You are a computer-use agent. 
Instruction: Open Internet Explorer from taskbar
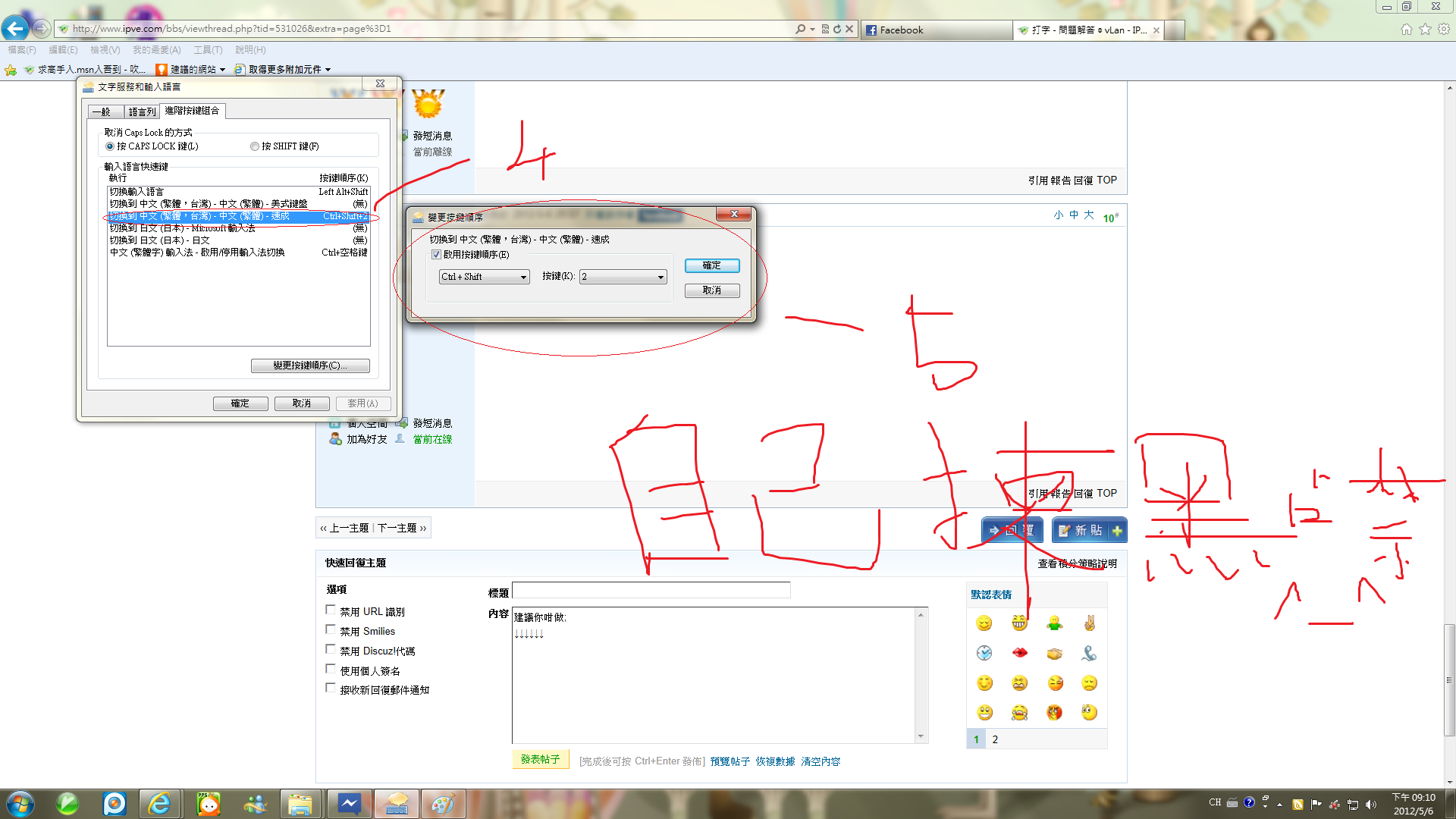pyautogui.click(x=159, y=803)
